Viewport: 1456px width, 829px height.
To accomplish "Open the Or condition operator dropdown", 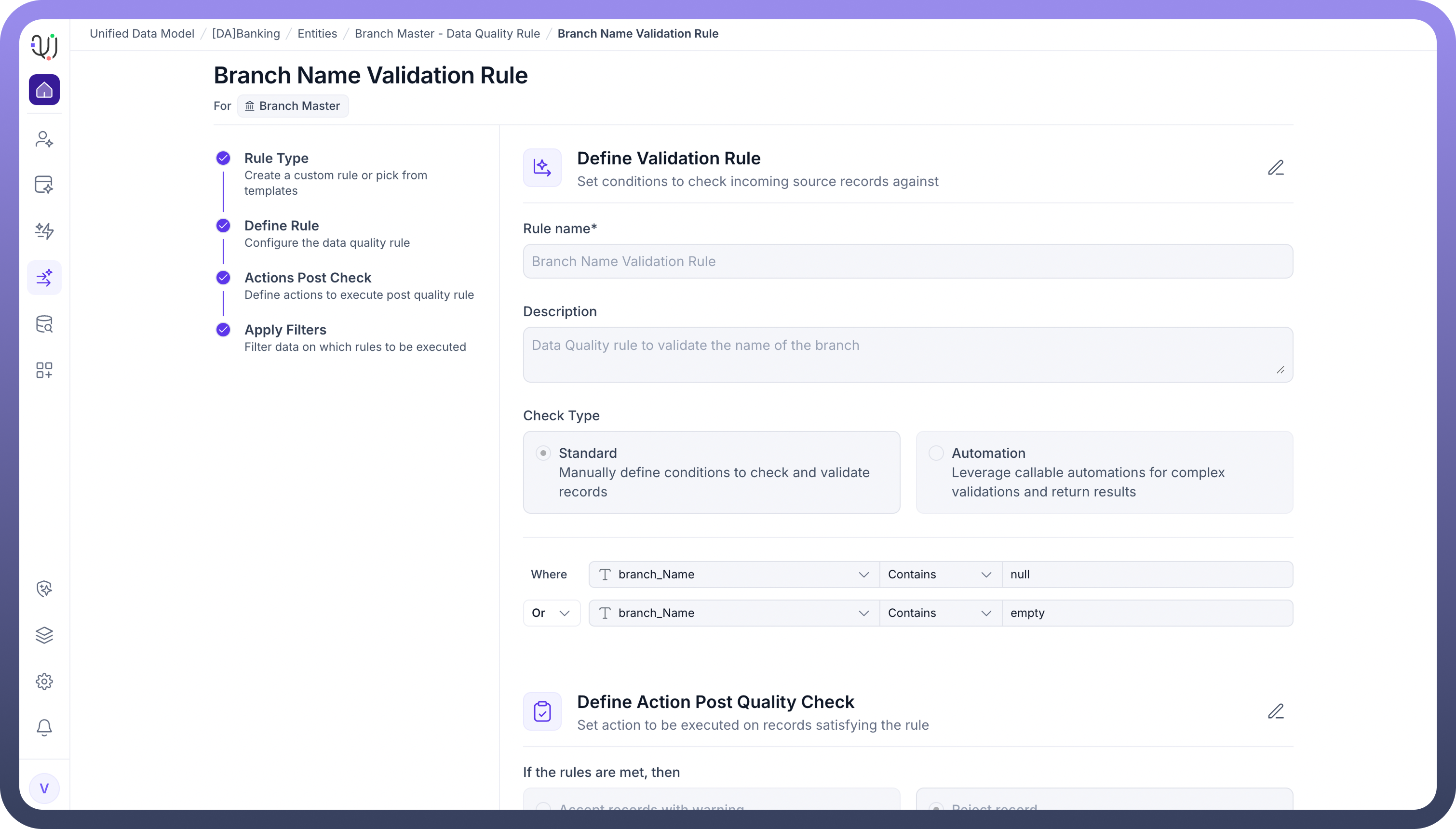I will tap(551, 613).
